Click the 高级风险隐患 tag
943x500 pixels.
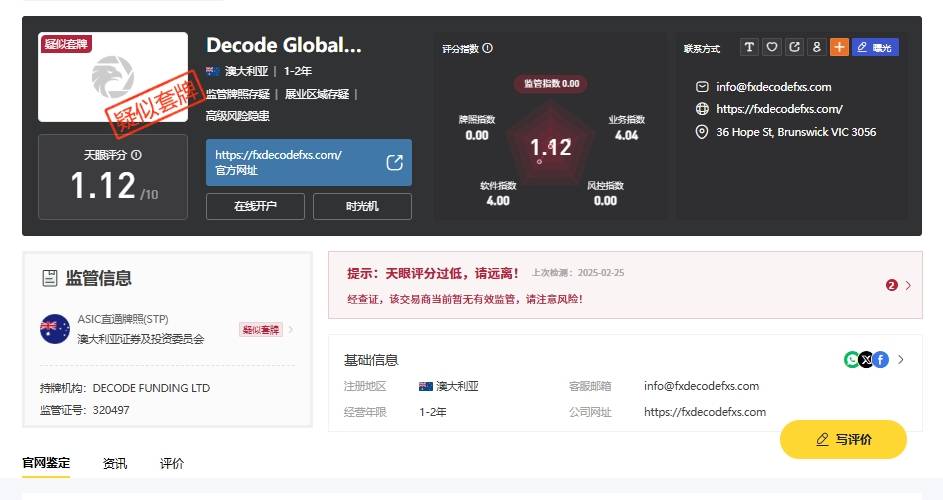tap(238, 116)
